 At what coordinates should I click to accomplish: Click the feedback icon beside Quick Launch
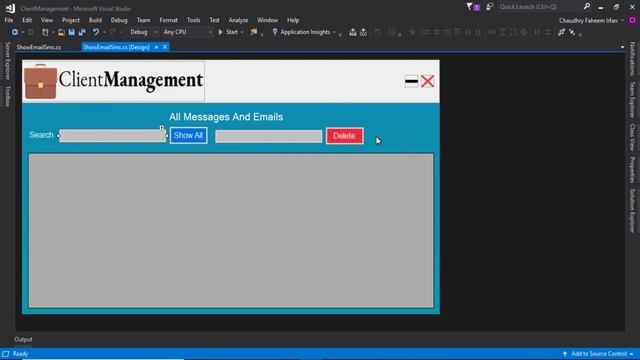pyautogui.click(x=489, y=7)
